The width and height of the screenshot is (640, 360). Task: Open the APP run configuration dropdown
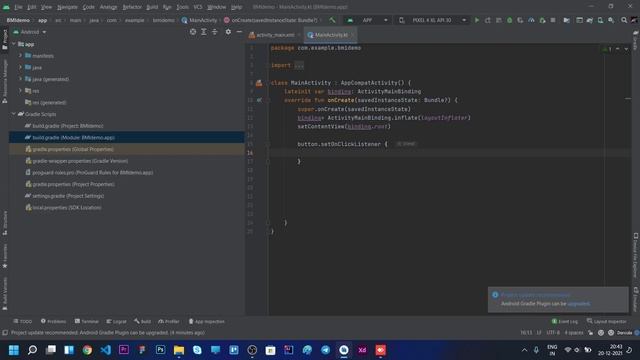[367, 20]
